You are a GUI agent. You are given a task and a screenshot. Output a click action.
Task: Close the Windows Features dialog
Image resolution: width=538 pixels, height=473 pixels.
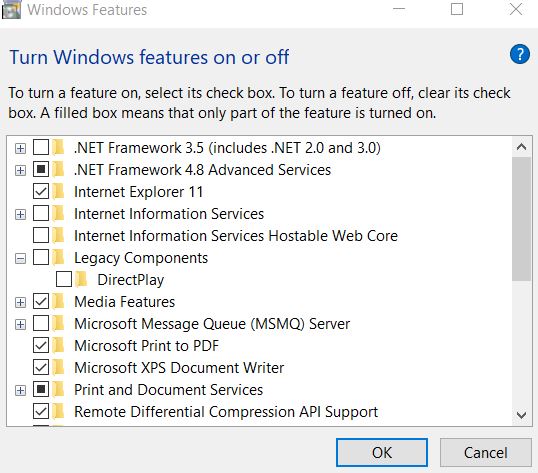coord(516,9)
